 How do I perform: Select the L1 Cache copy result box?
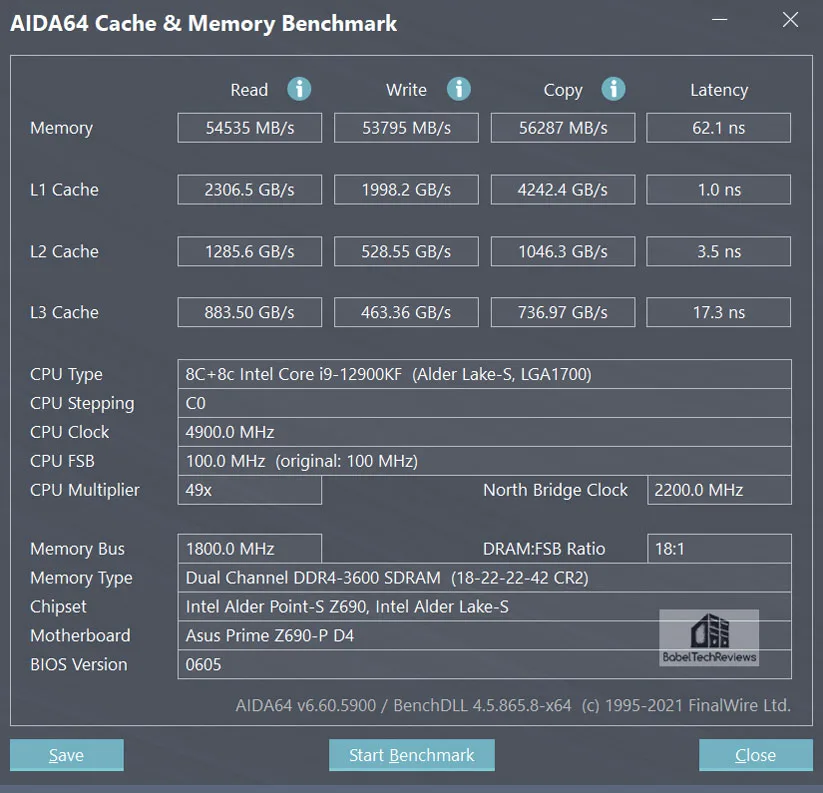click(x=563, y=189)
